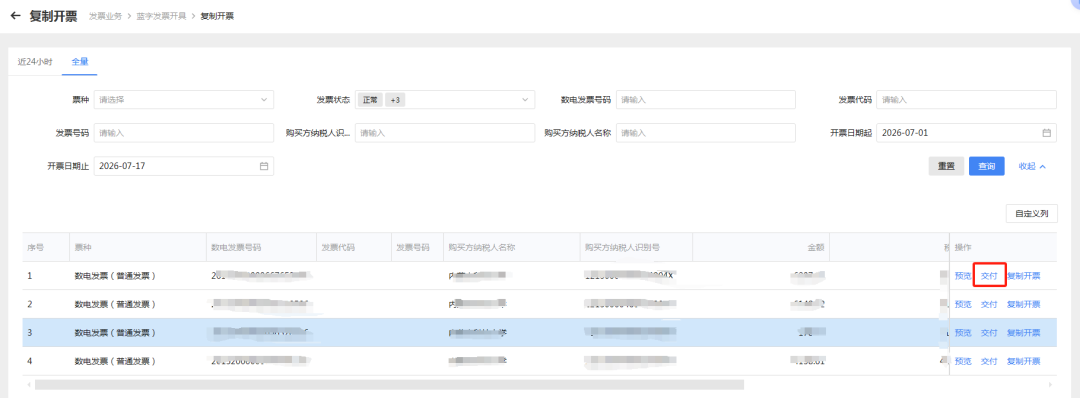Image resolution: width=1080 pixels, height=398 pixels.
Task: Focus the 数电发票号码 input field
Action: click(705, 100)
